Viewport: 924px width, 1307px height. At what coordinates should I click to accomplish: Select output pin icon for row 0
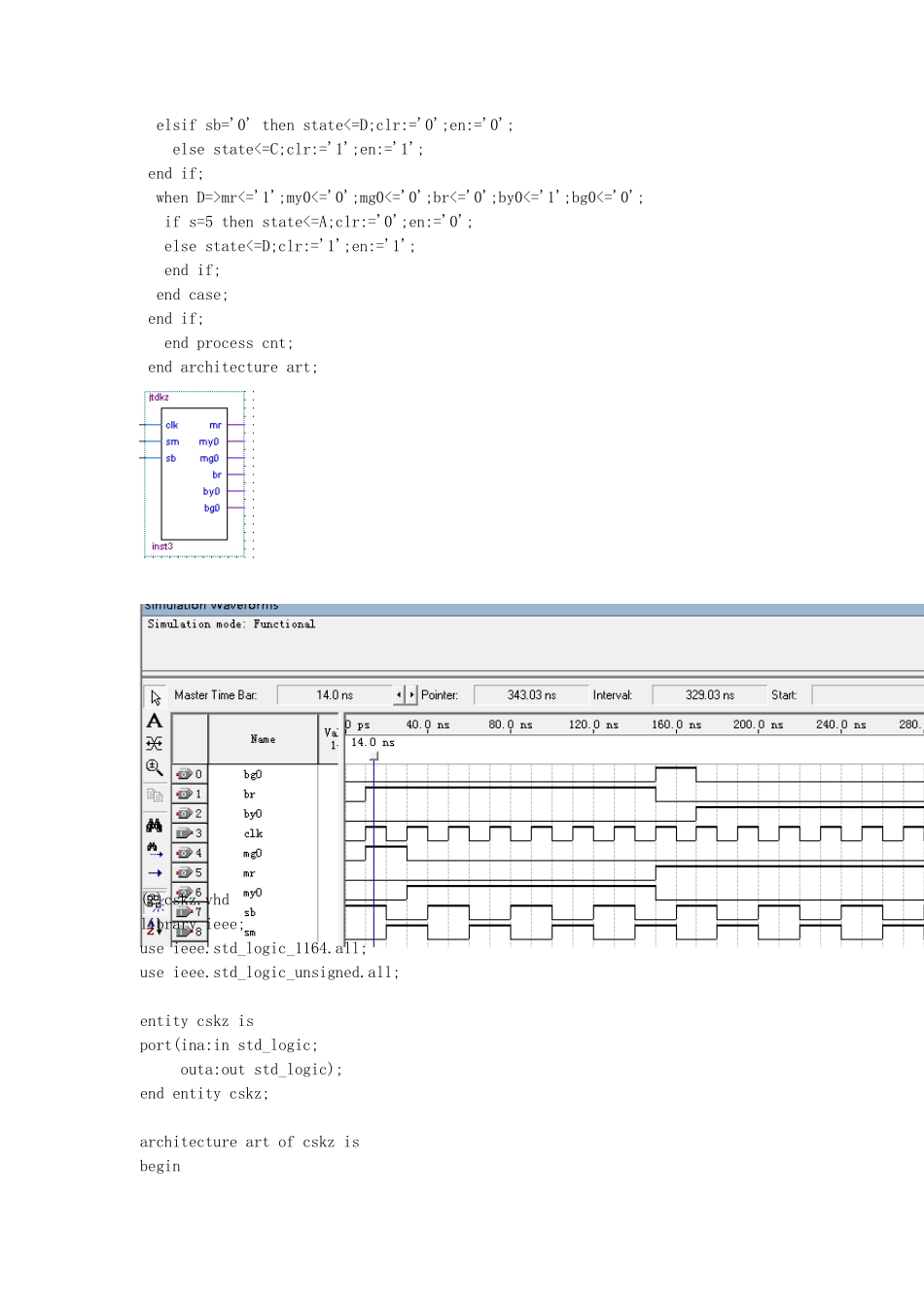pyautogui.click(x=185, y=775)
